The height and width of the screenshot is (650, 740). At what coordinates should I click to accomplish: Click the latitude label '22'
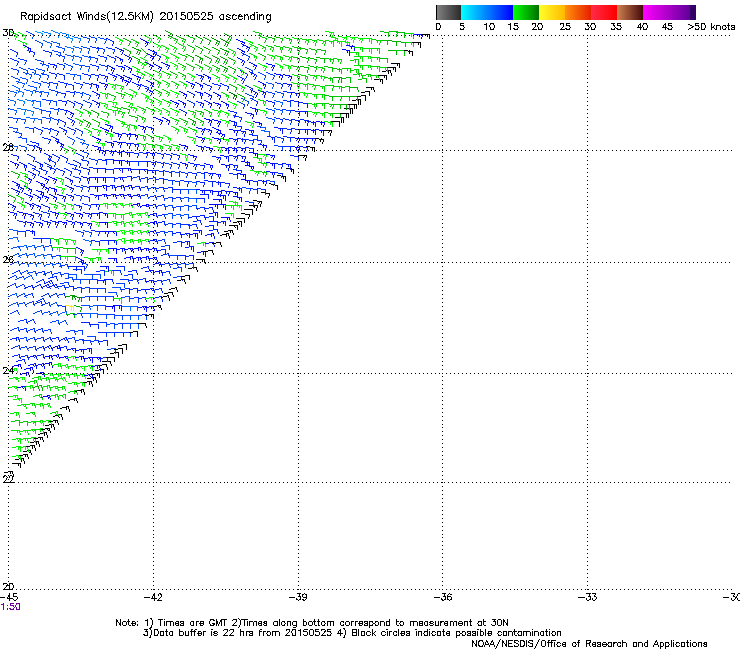[8, 479]
